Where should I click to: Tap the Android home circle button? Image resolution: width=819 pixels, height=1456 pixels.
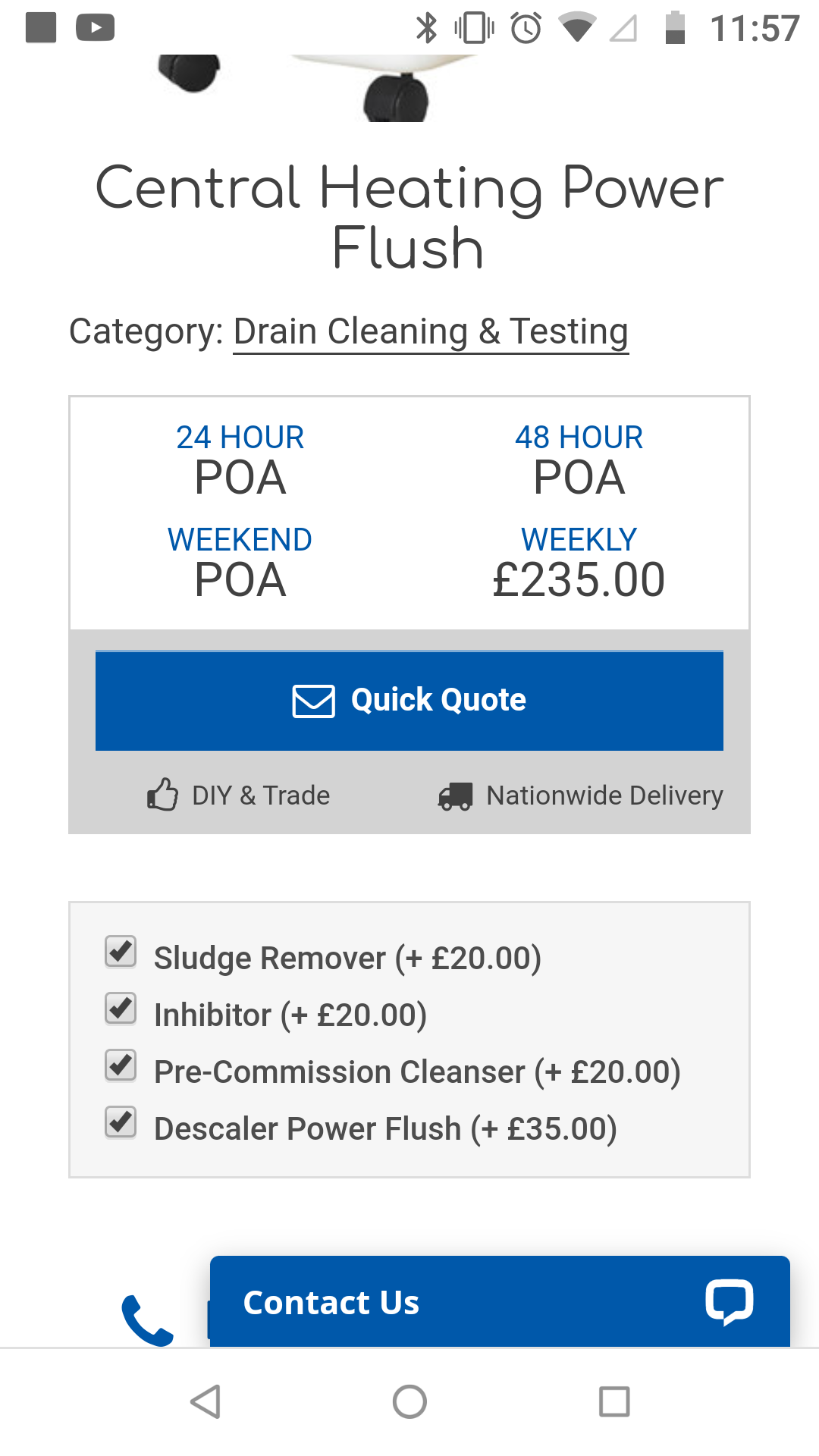(x=409, y=1401)
